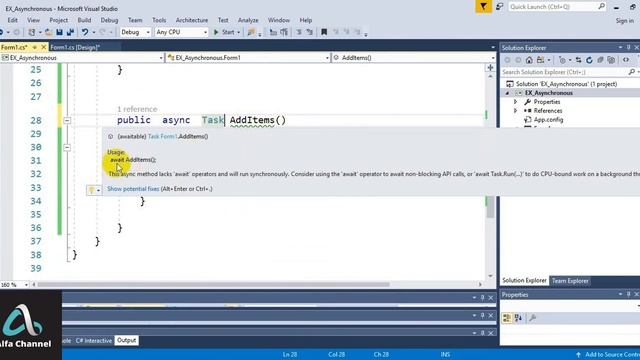Click the editor split plus icon
Screen dimensions: 640x360
490,67
